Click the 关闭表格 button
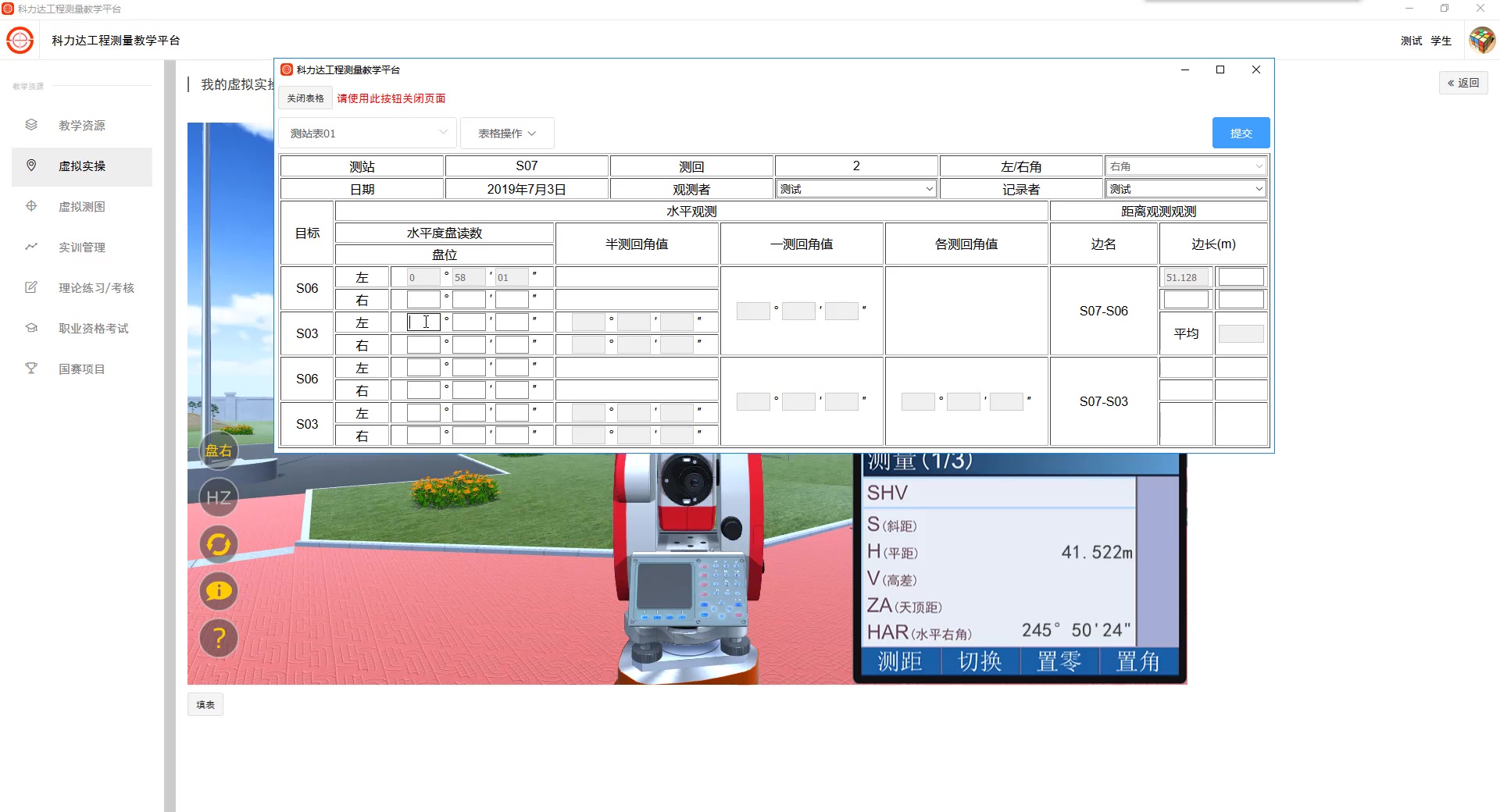The height and width of the screenshot is (812, 1500). tap(305, 98)
